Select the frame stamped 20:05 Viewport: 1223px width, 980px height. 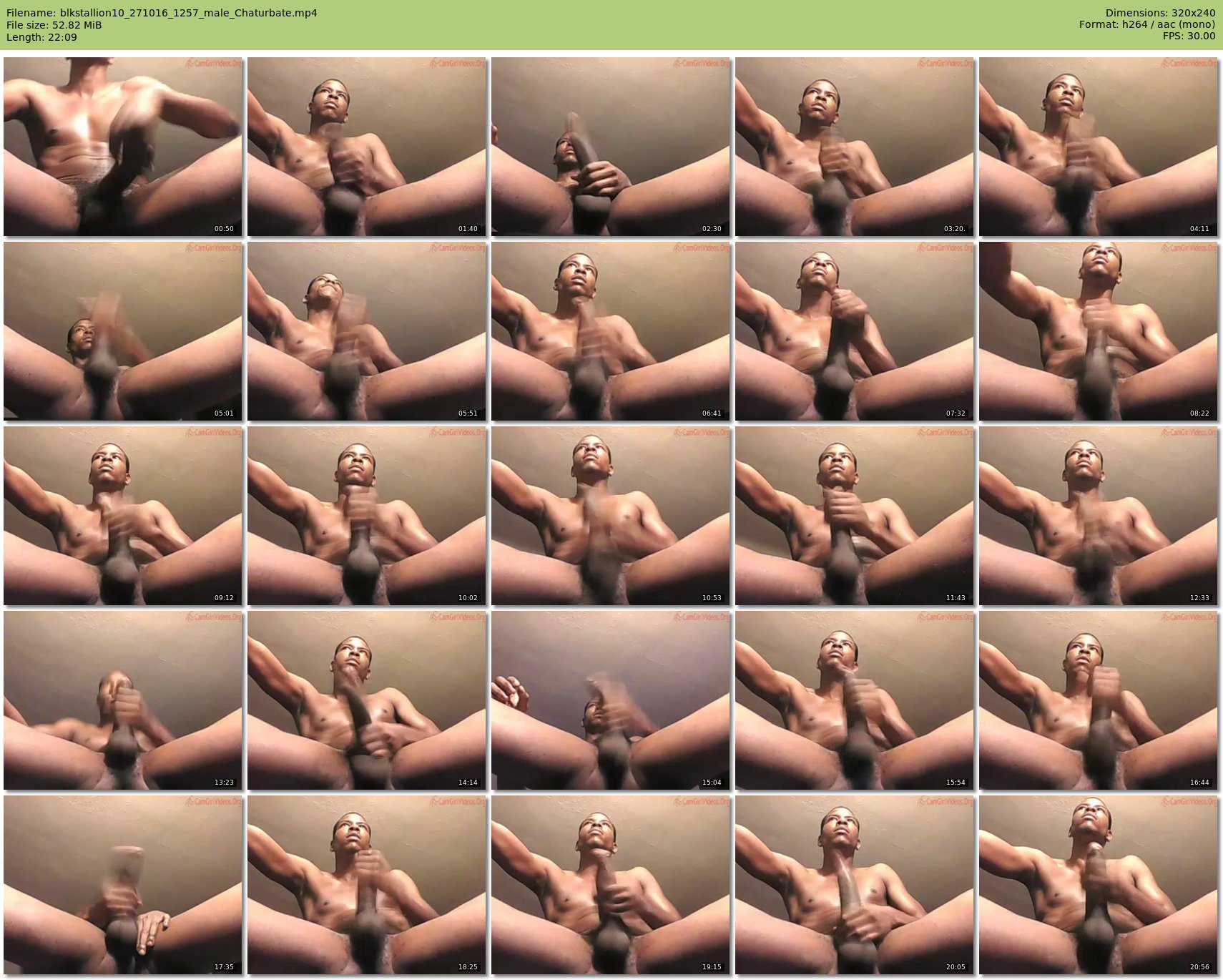click(x=855, y=885)
